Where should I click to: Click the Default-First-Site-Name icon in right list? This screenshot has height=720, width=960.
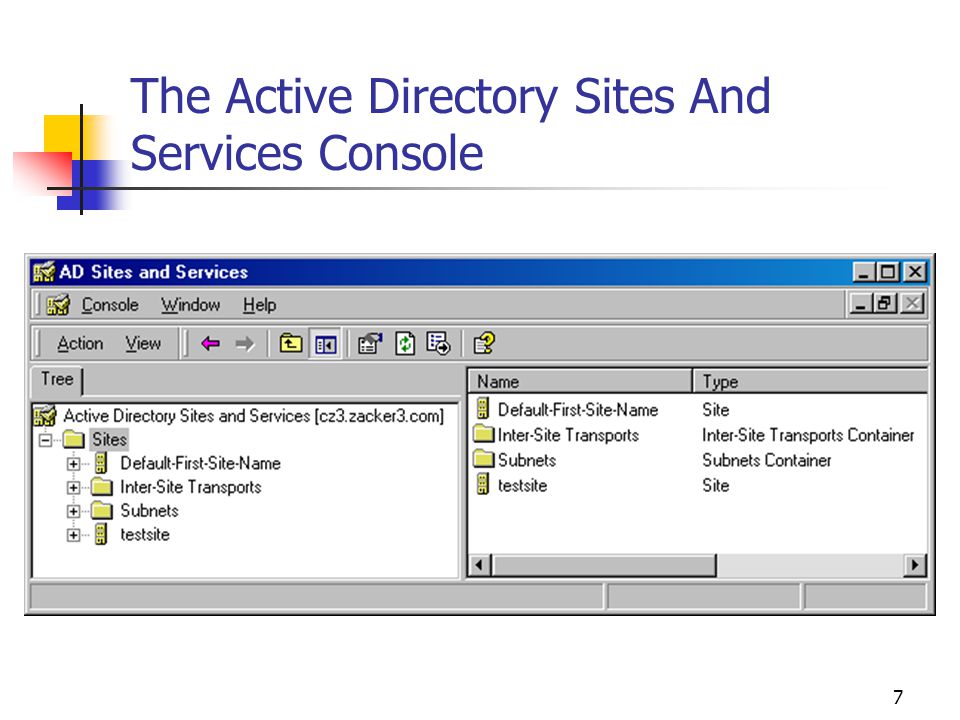point(483,408)
